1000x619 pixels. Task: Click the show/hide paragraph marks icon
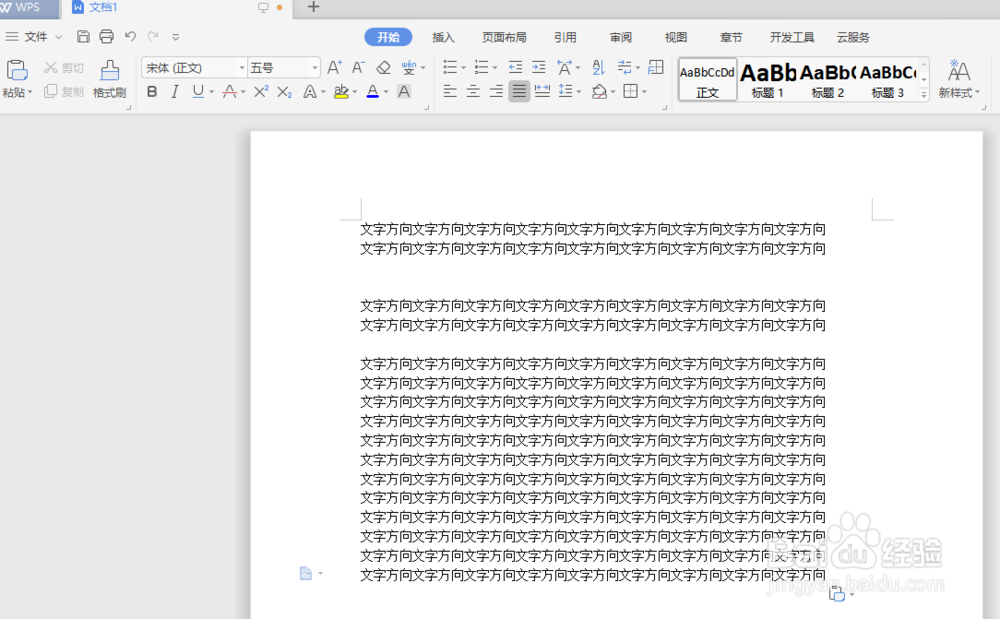point(624,67)
